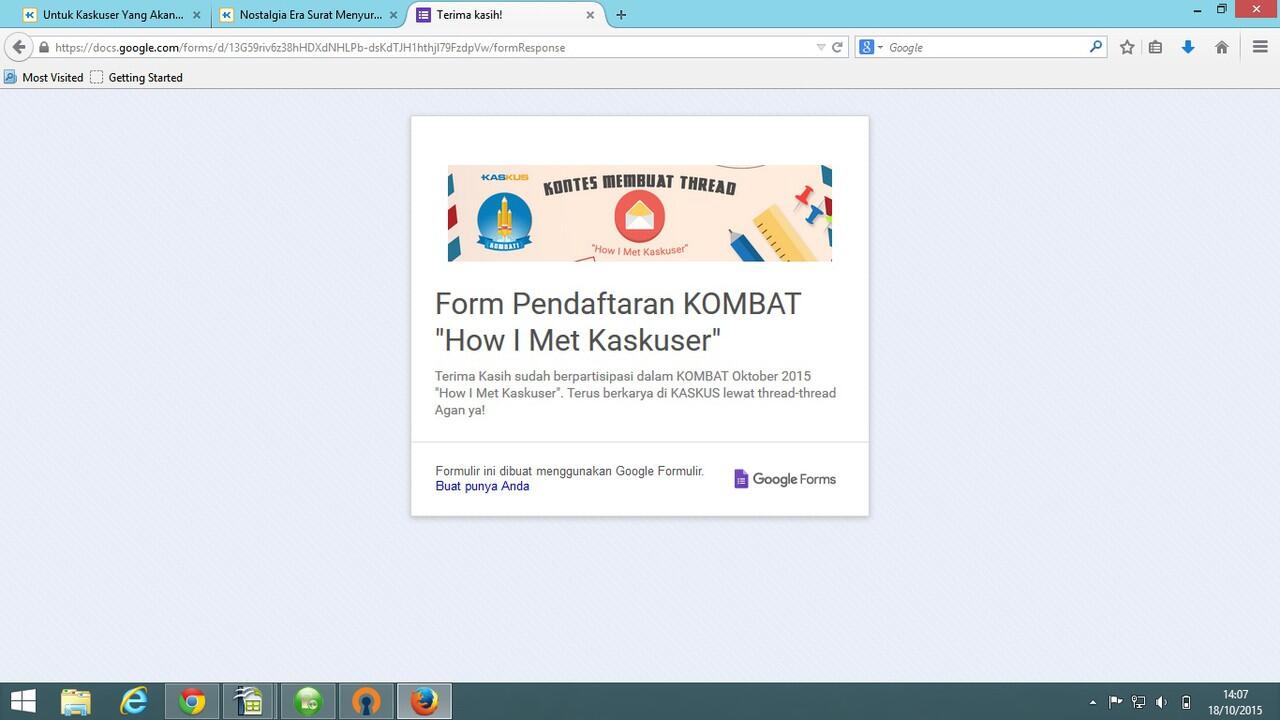Click the 'Buat punya Anda' link
This screenshot has height=720, width=1280.
pos(482,486)
